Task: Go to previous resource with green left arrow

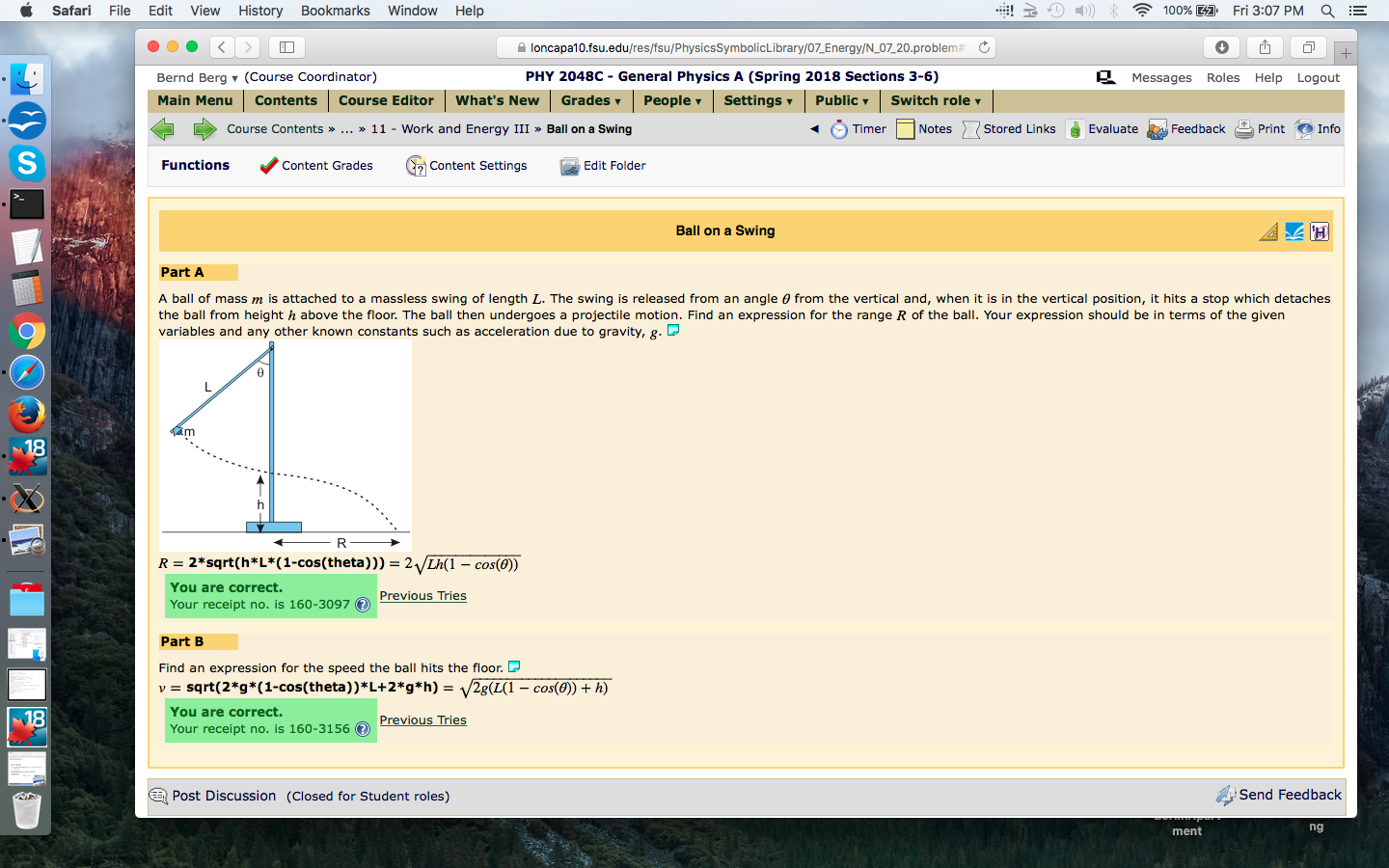Action: click(x=163, y=129)
